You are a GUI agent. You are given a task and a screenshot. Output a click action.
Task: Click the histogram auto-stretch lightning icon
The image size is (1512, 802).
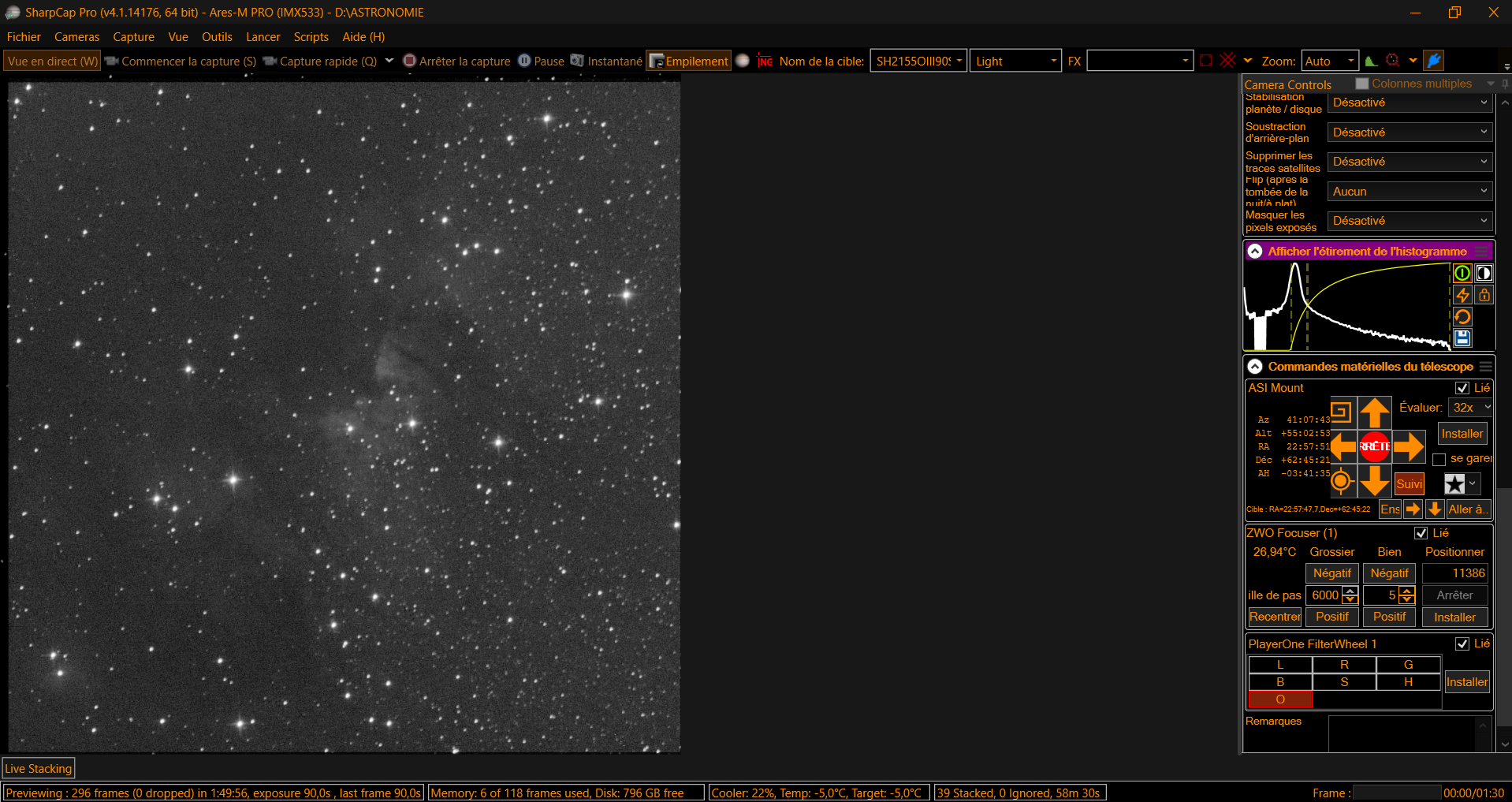pos(1462,295)
